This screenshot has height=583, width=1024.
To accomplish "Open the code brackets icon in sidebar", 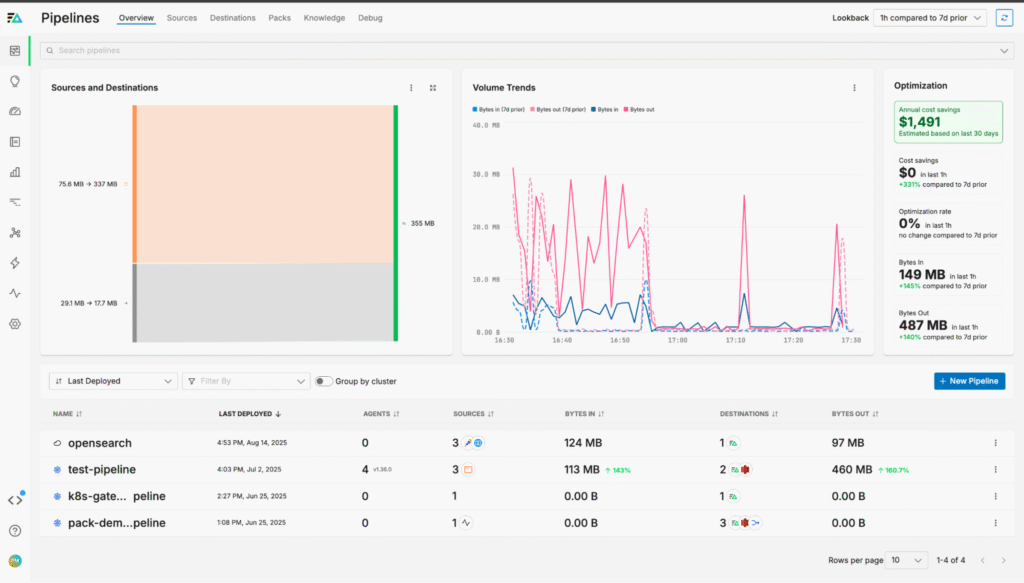I will pyautogui.click(x=15, y=500).
